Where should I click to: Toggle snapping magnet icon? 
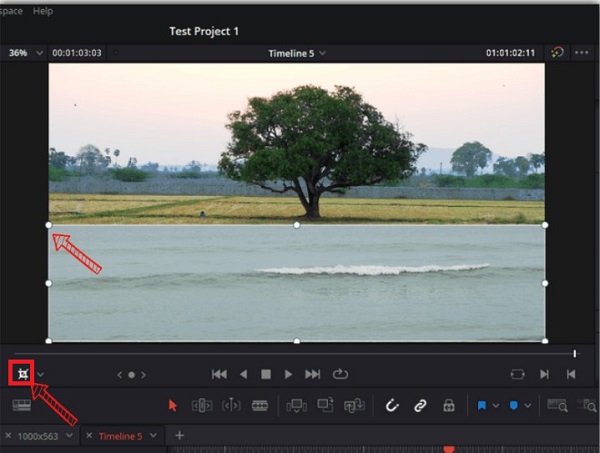coord(392,406)
